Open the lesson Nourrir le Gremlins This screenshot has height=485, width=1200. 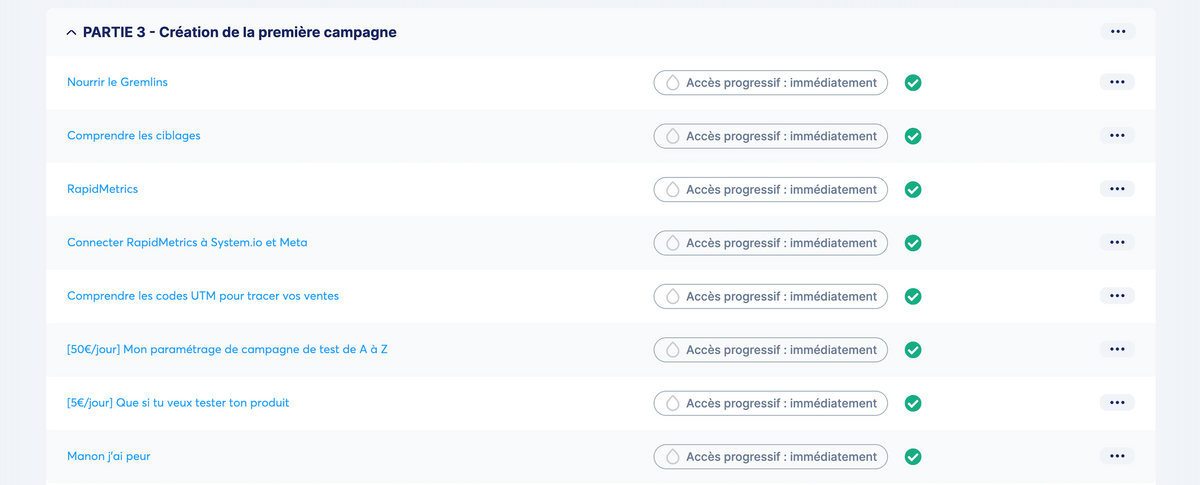coord(117,82)
